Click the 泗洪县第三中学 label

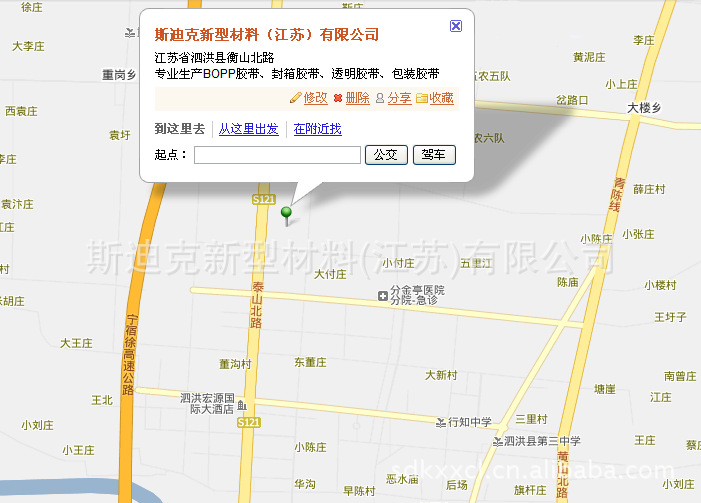pos(542,441)
